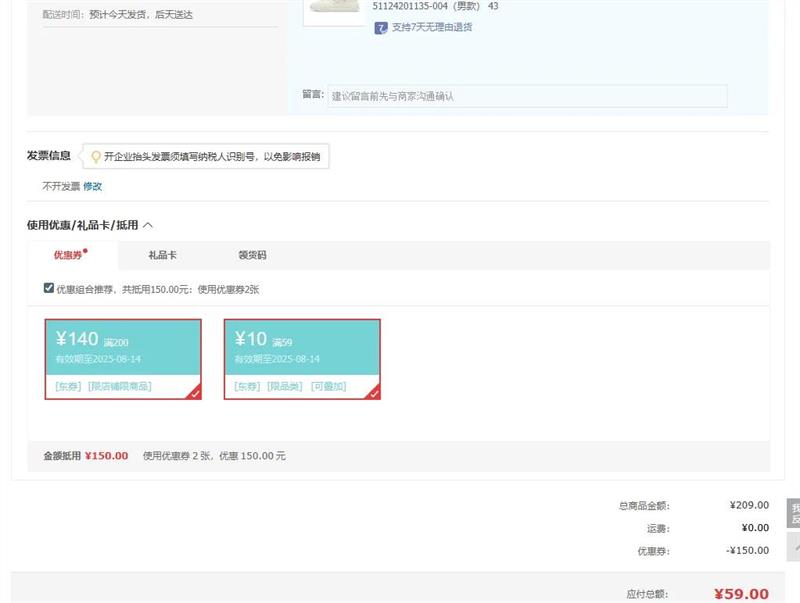800x603 pixels.
Task: Collapse the 使用优惠/礼品卡/抵用 section arrow
Action: [148, 225]
